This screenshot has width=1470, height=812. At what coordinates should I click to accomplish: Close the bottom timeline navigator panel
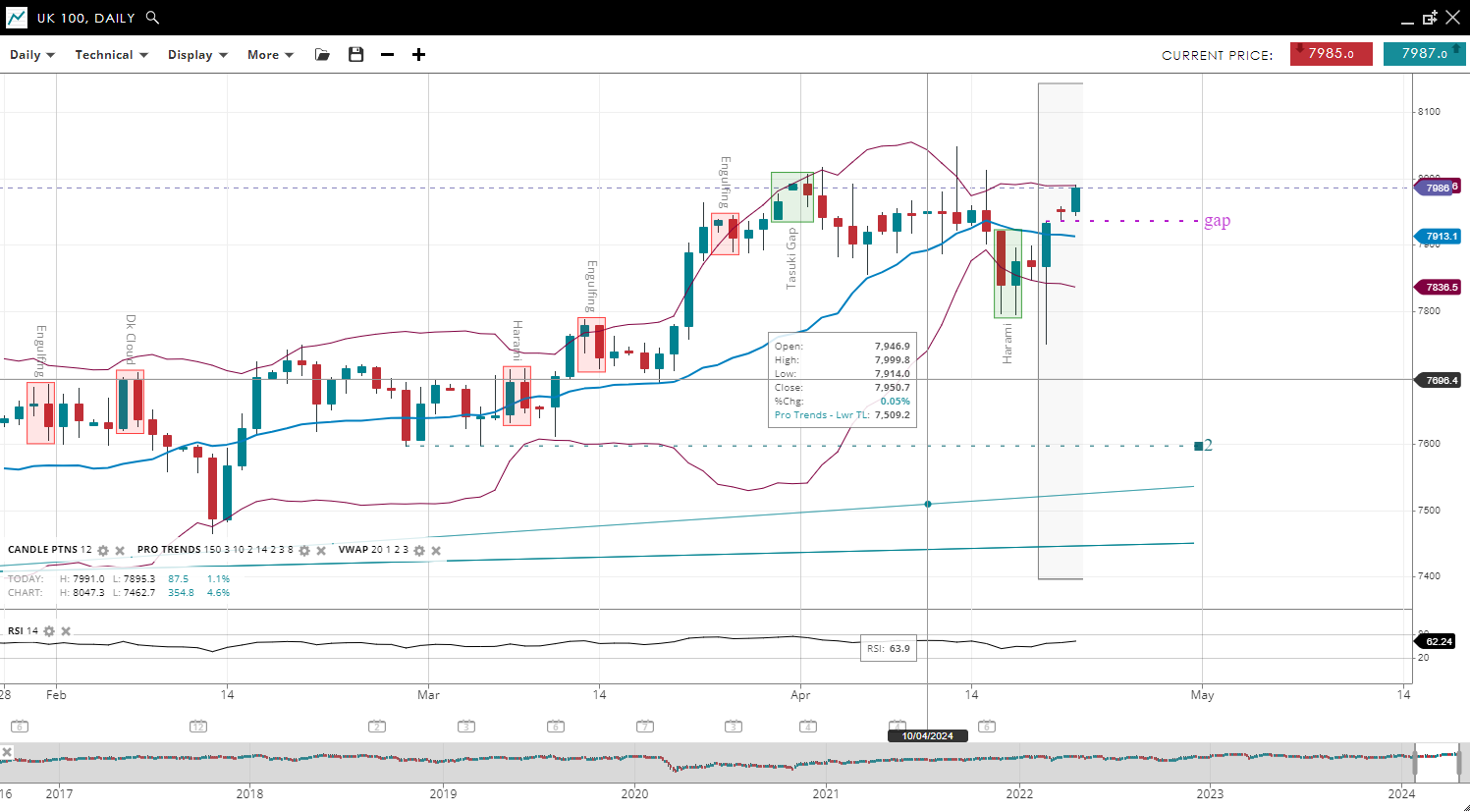[7, 752]
